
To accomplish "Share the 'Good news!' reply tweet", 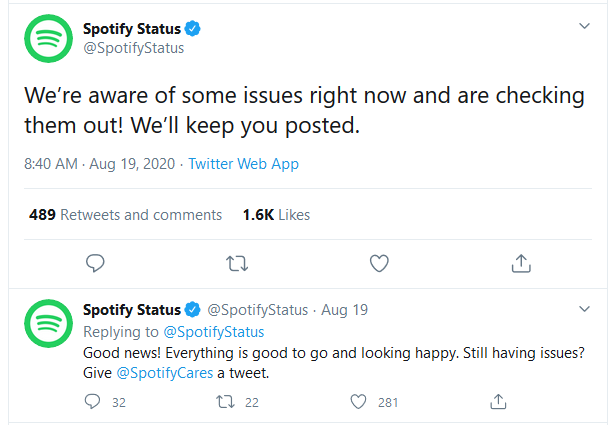I will [498, 401].
